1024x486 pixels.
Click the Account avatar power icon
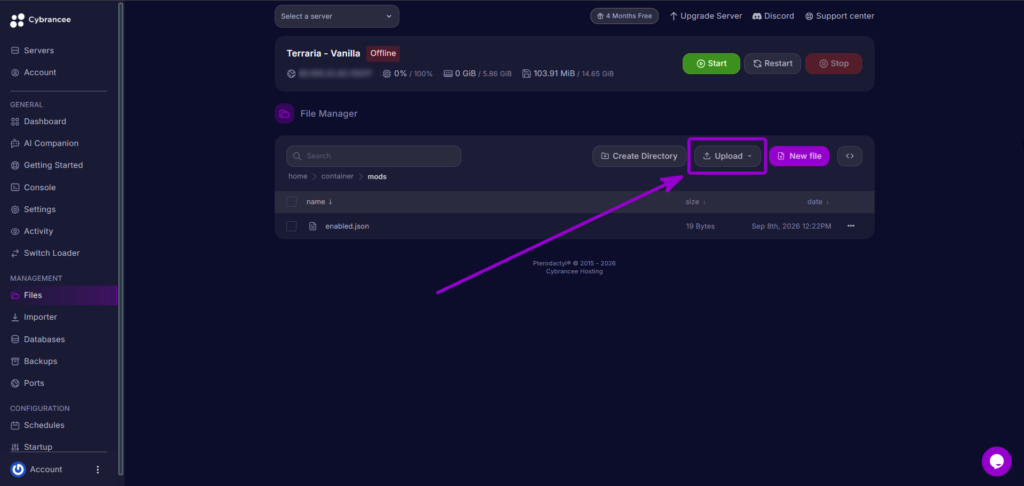tap(18, 469)
